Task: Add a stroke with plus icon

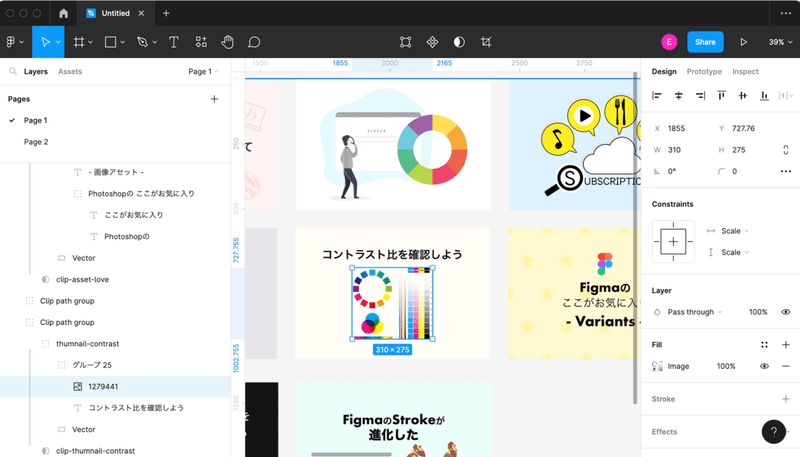Action: tap(786, 399)
